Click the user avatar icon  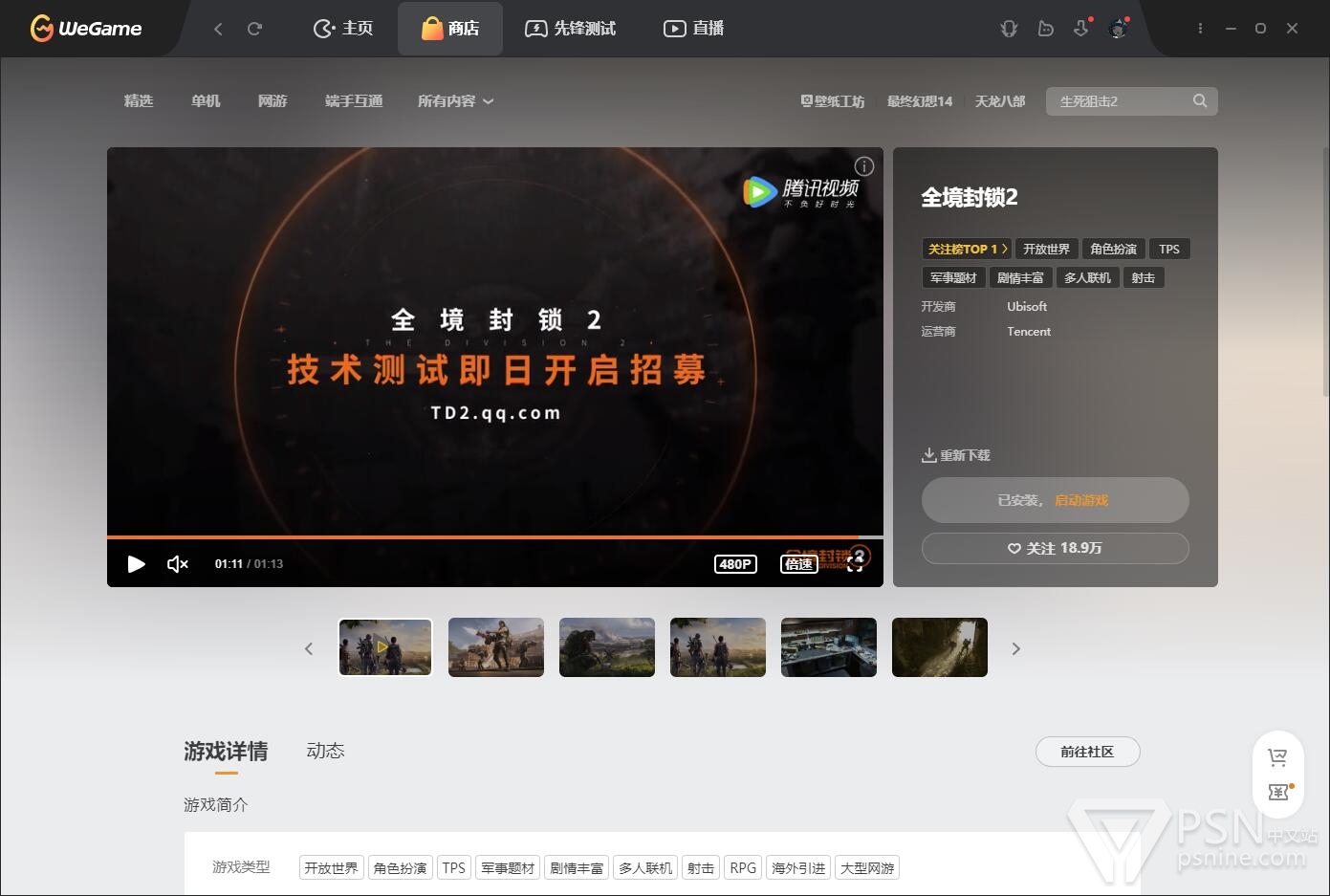(1118, 29)
